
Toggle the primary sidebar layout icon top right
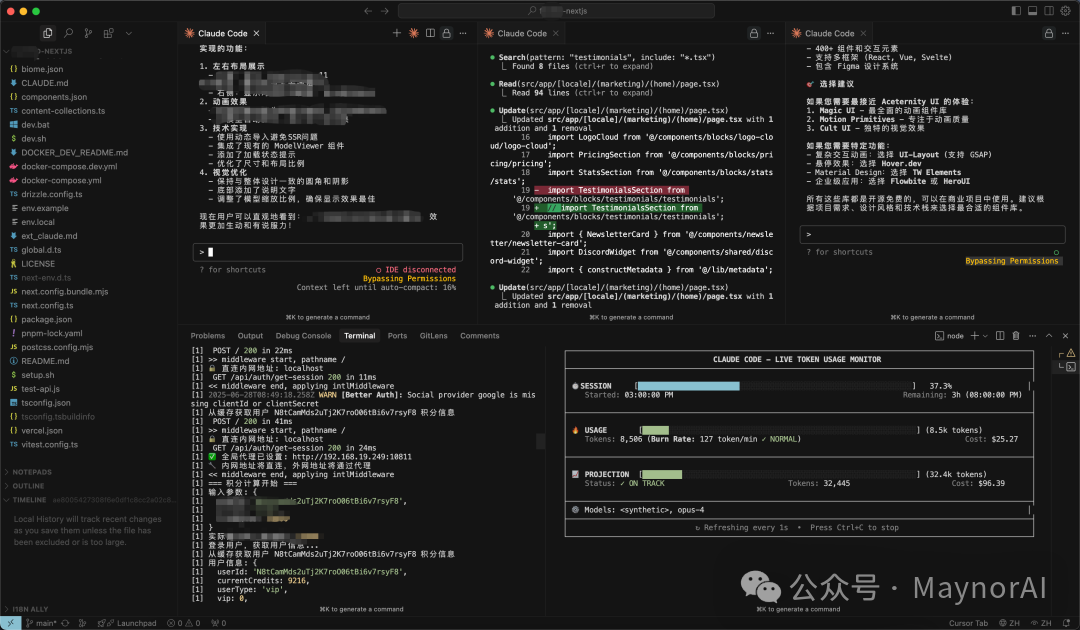pos(1017,10)
